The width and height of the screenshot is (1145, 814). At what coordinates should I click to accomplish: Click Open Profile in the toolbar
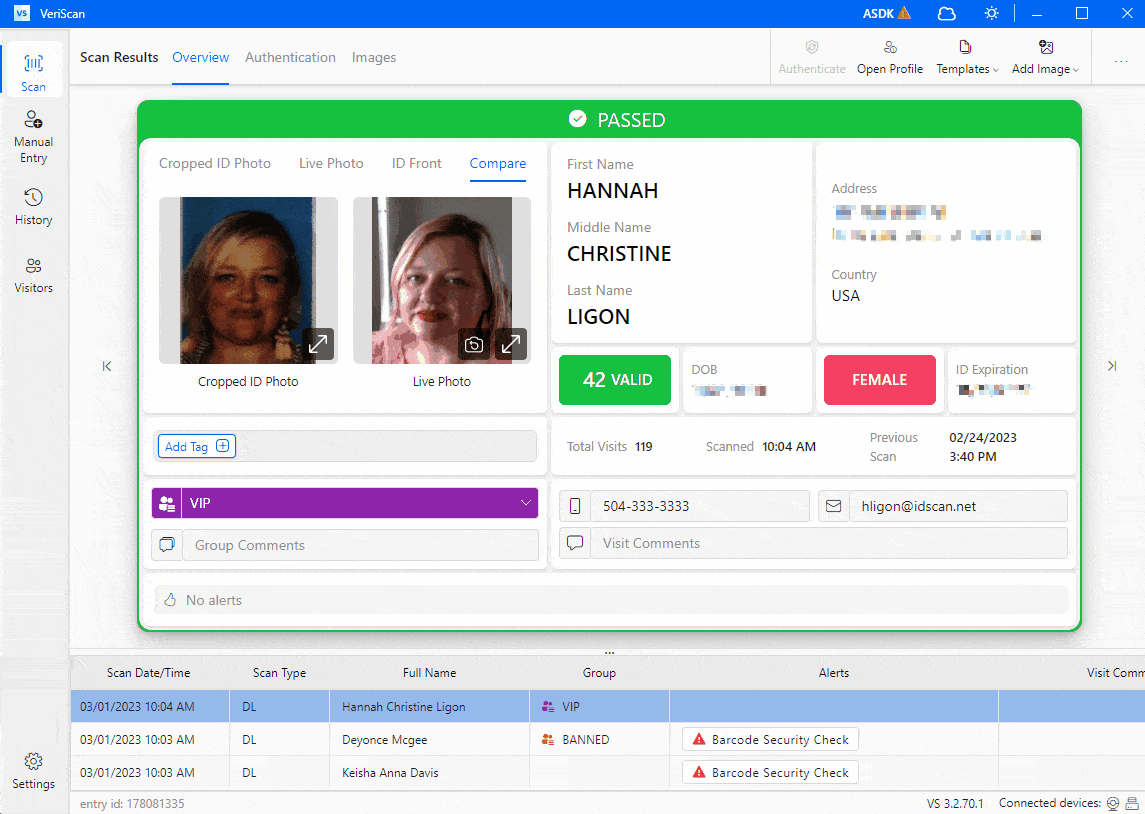coord(889,58)
